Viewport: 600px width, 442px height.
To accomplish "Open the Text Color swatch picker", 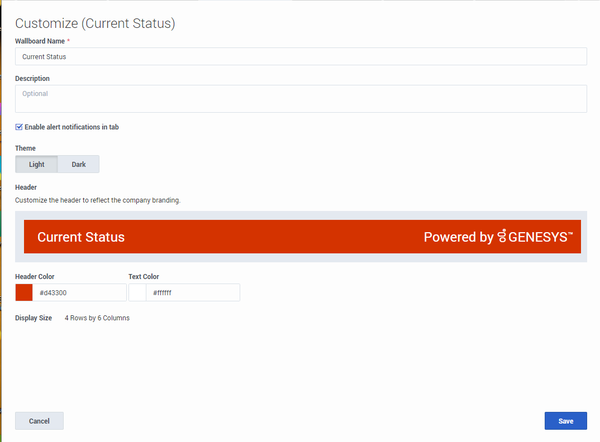I will 137,293.
